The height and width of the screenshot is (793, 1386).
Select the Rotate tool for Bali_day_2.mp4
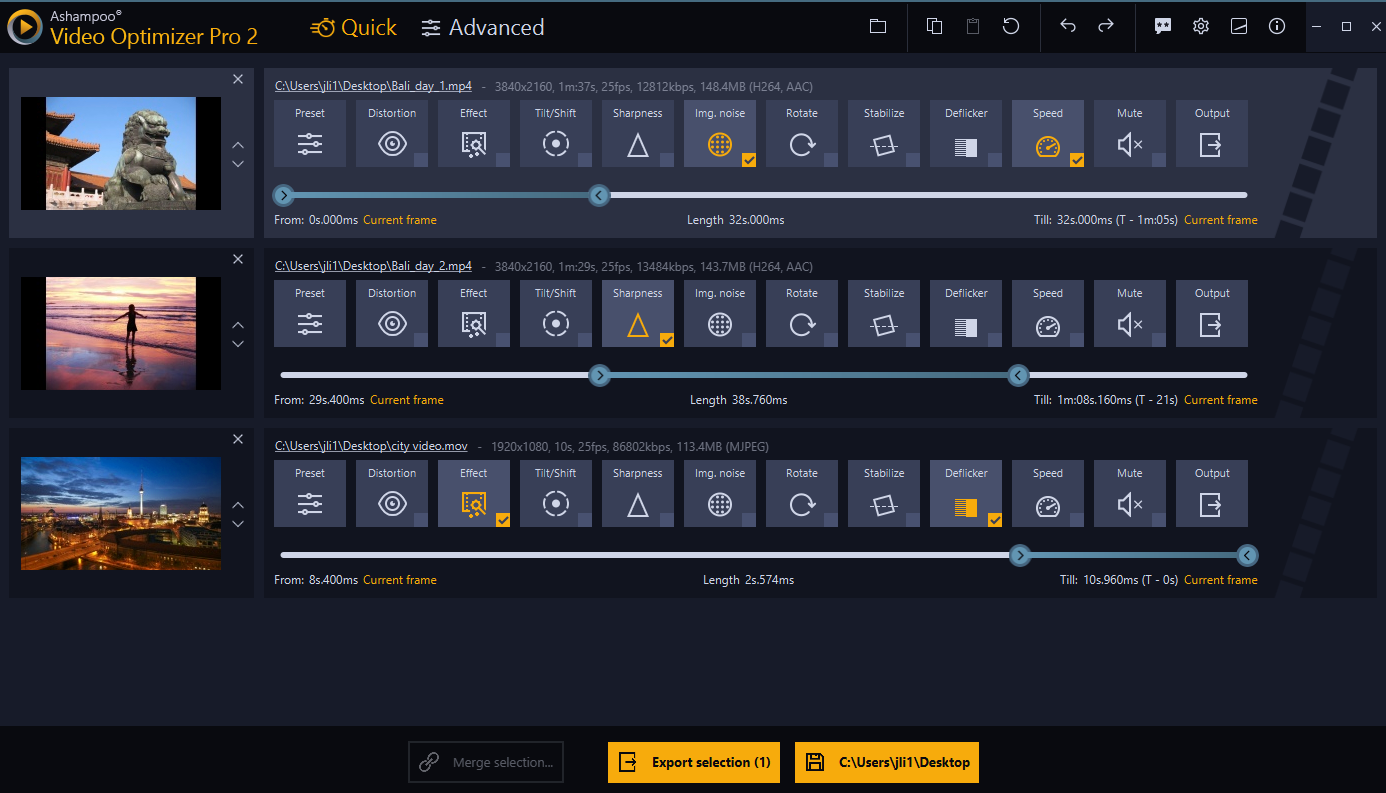tap(802, 313)
